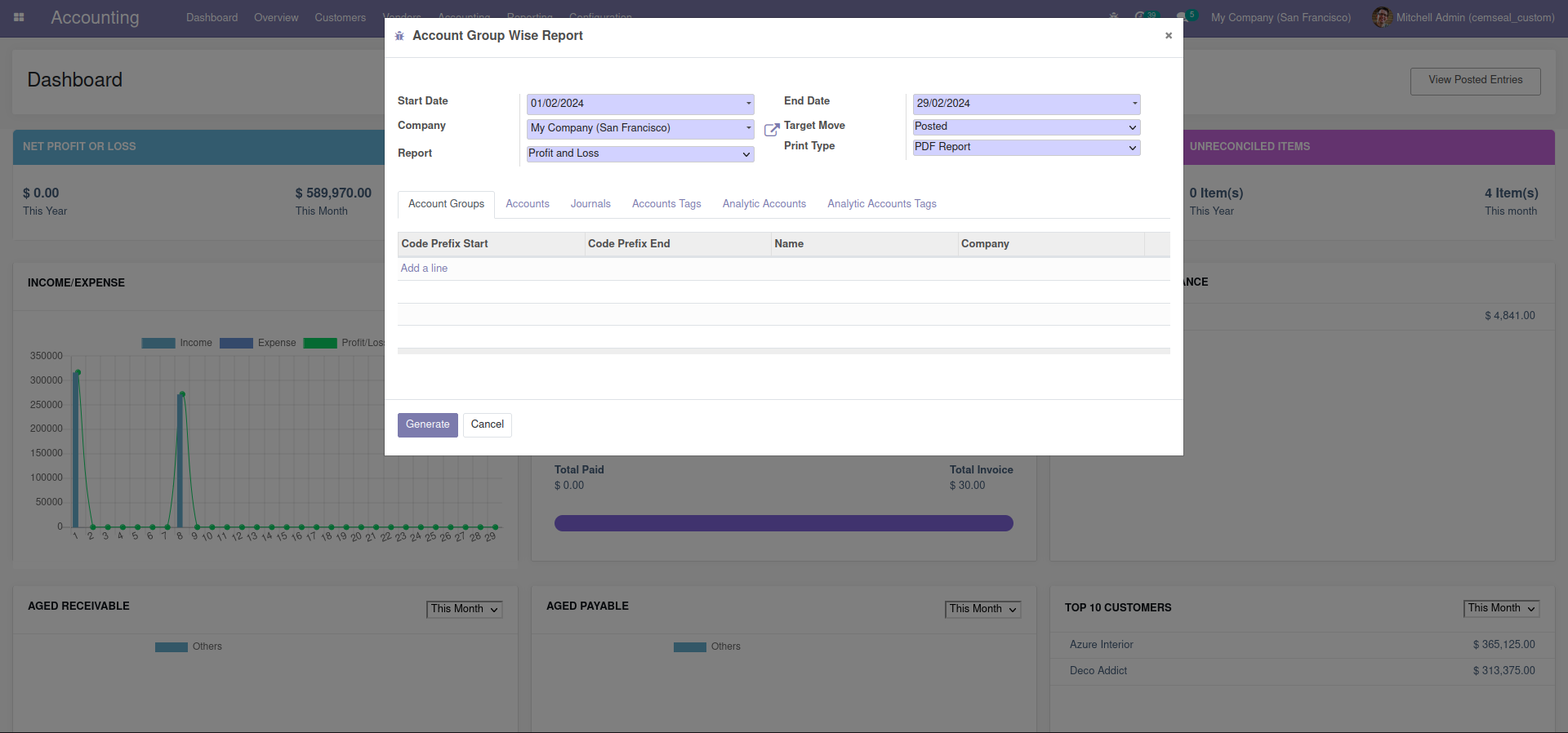Image resolution: width=1568 pixels, height=733 pixels.
Task: Click the purple invoice progress bar
Action: pyautogui.click(x=784, y=523)
